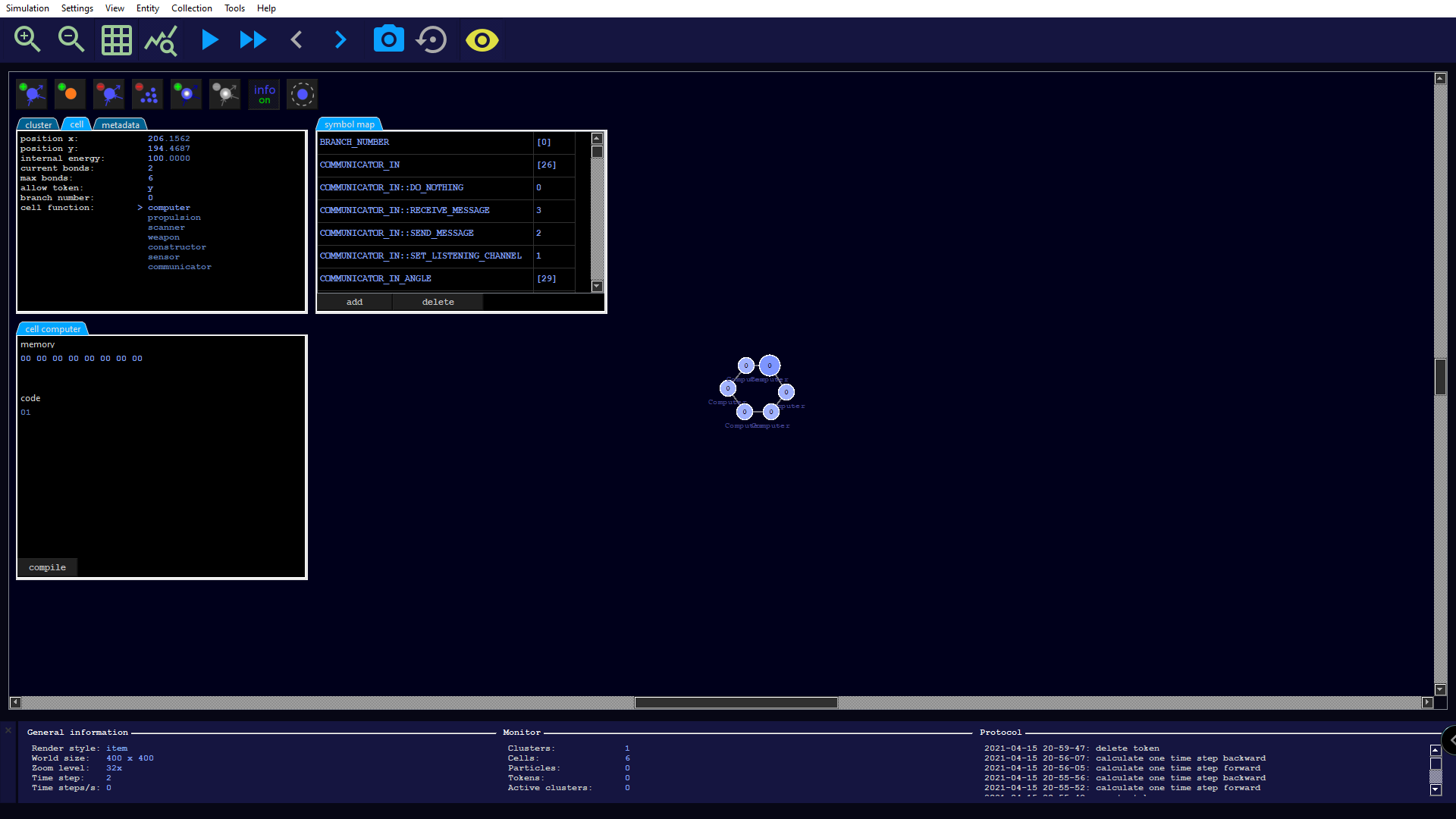Run simulation with play button

209,39
